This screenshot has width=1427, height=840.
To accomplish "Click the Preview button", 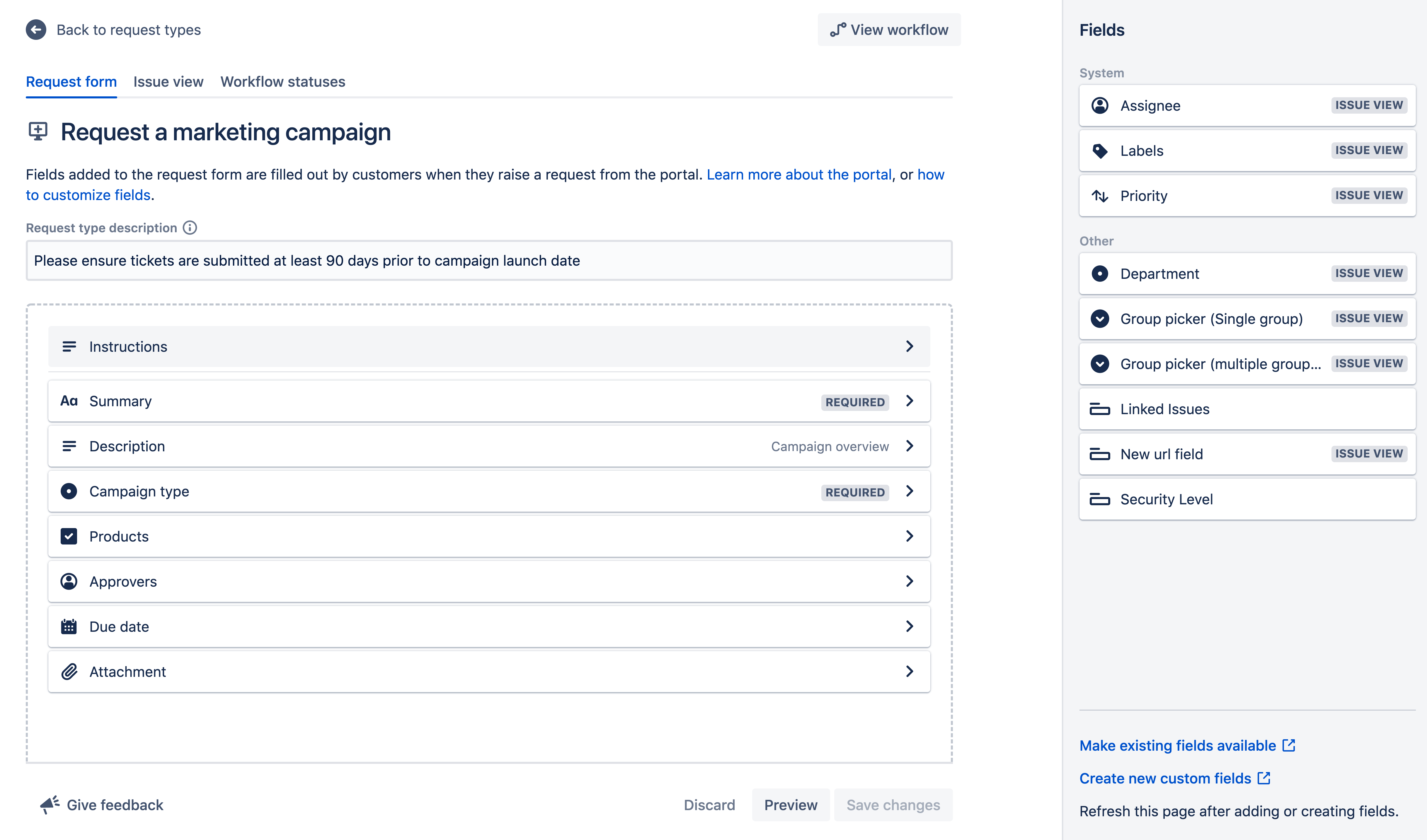I will [791, 804].
